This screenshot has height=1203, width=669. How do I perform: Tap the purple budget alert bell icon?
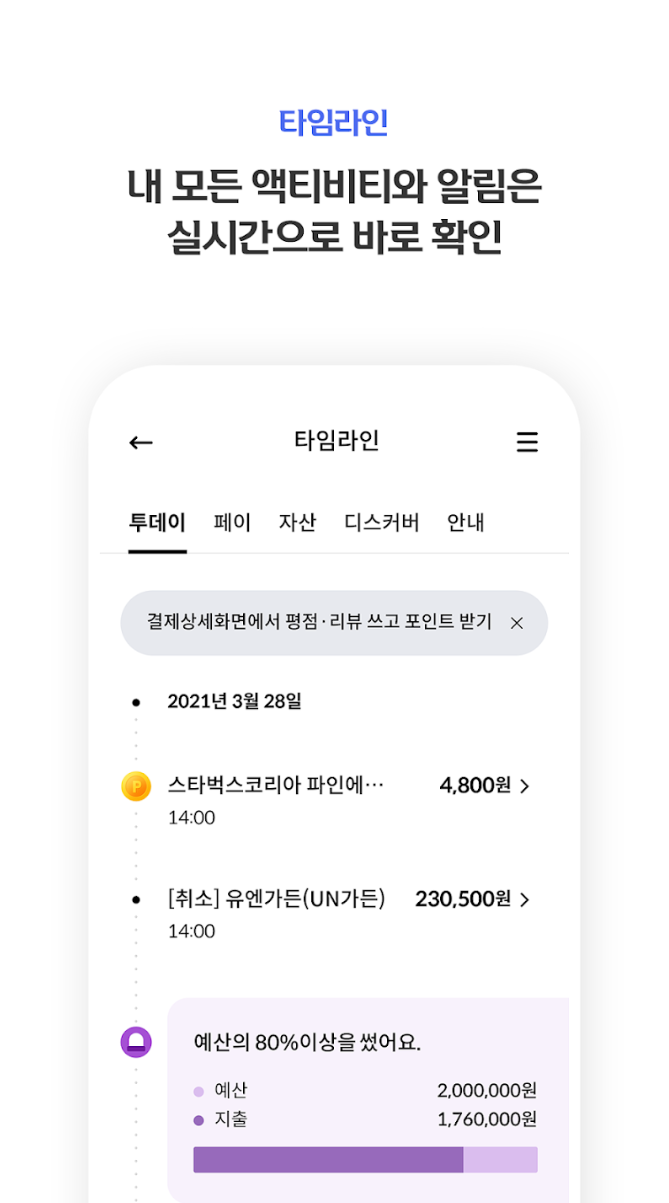coord(136,1042)
